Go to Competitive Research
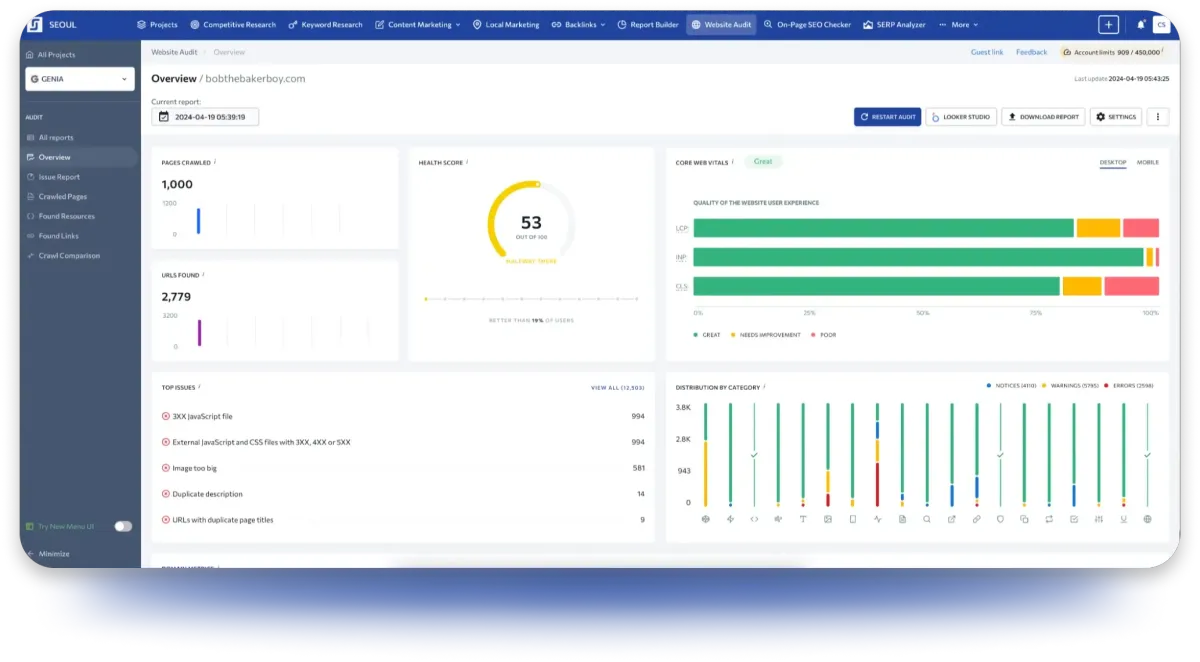This screenshot has height=662, width=1200. pyautogui.click(x=233, y=25)
